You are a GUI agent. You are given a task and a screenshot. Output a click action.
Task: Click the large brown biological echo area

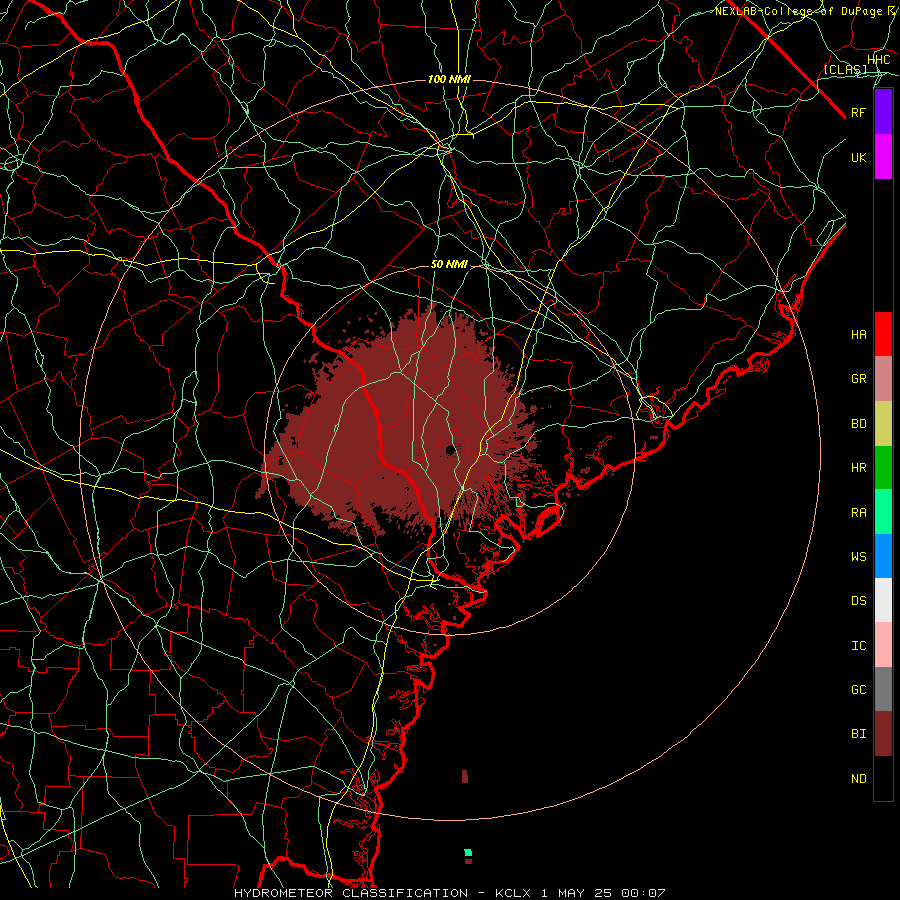[402, 425]
